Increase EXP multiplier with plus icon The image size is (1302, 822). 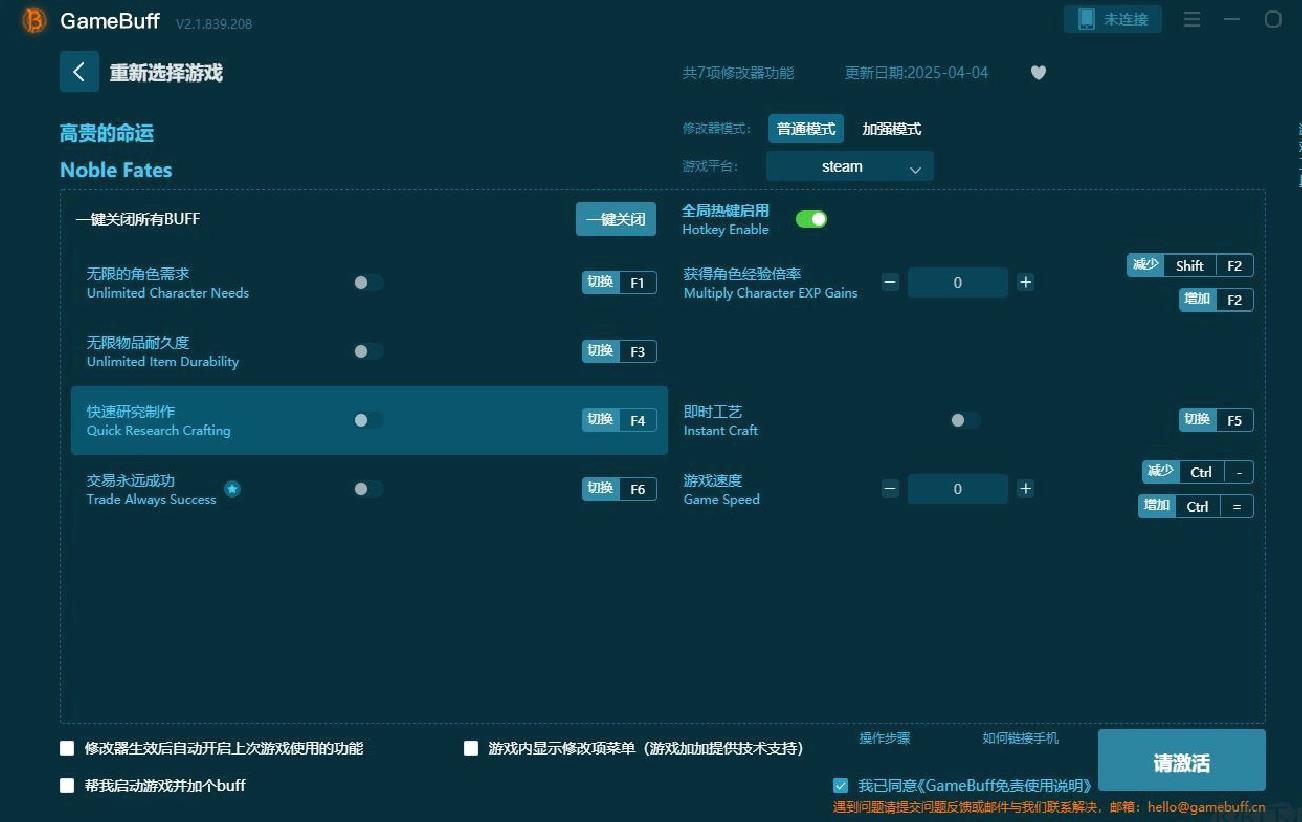pyautogui.click(x=1025, y=282)
